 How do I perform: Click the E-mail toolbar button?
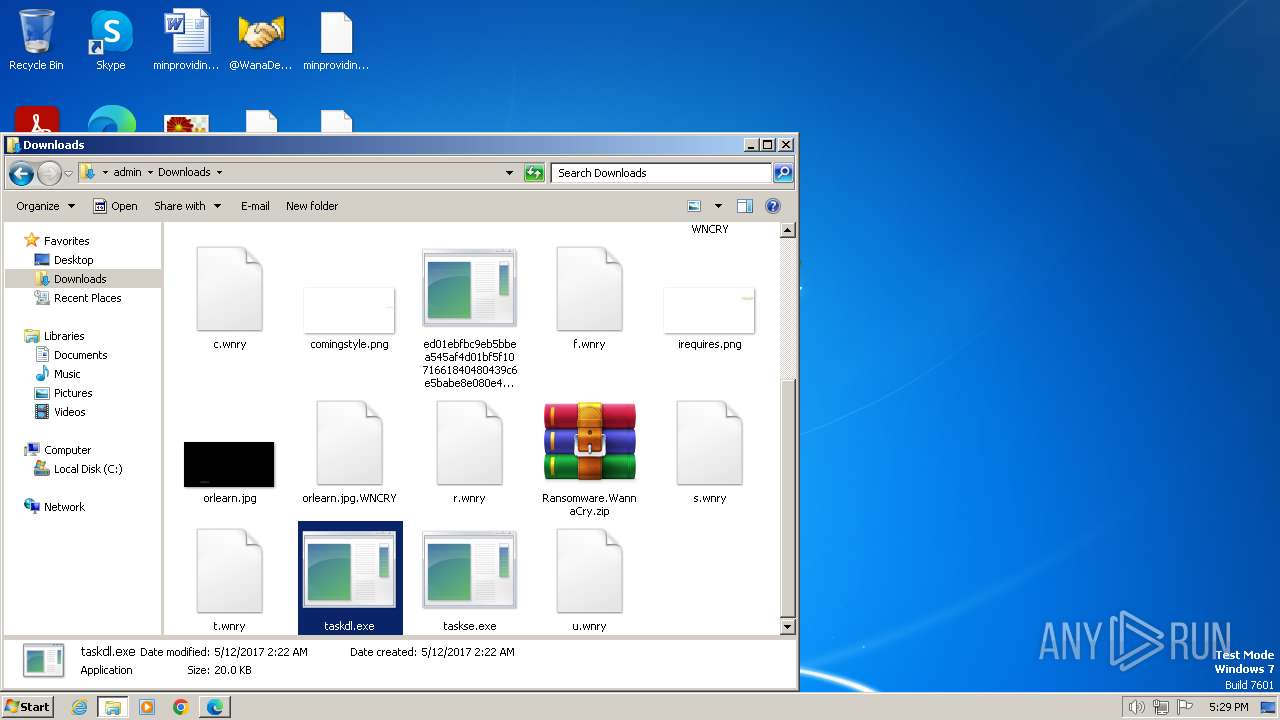pos(255,206)
